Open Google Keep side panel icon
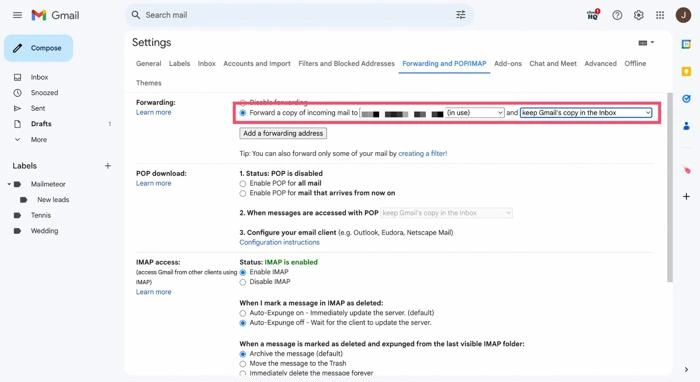Image resolution: width=700 pixels, height=382 pixels. pyautogui.click(x=686, y=71)
